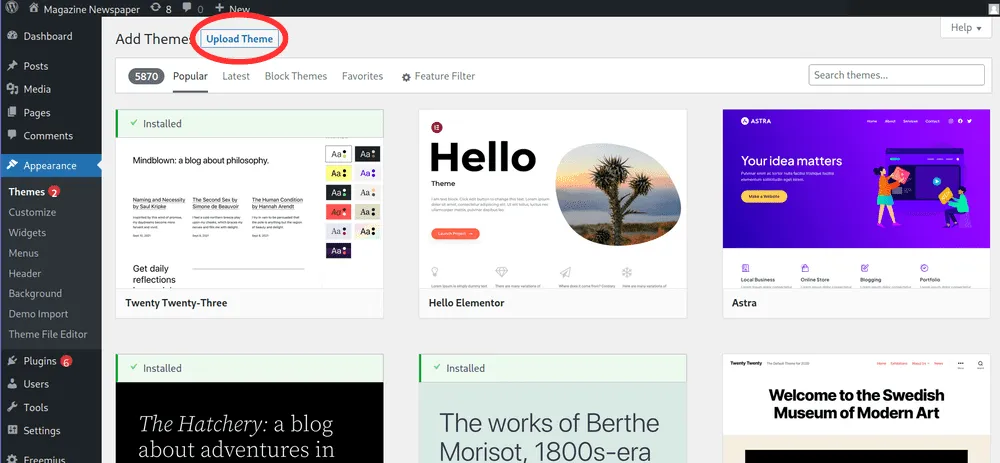Open the Comments menu item
1000x463 pixels.
(50, 136)
